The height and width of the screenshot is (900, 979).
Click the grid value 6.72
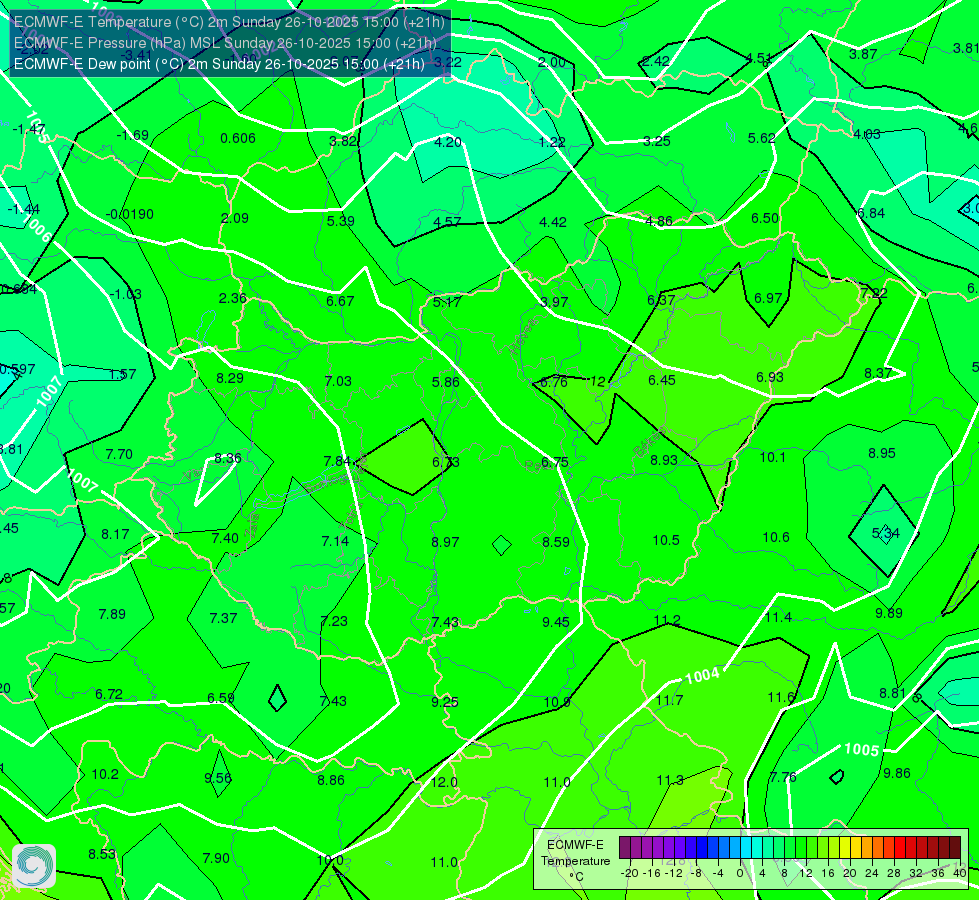109,694
